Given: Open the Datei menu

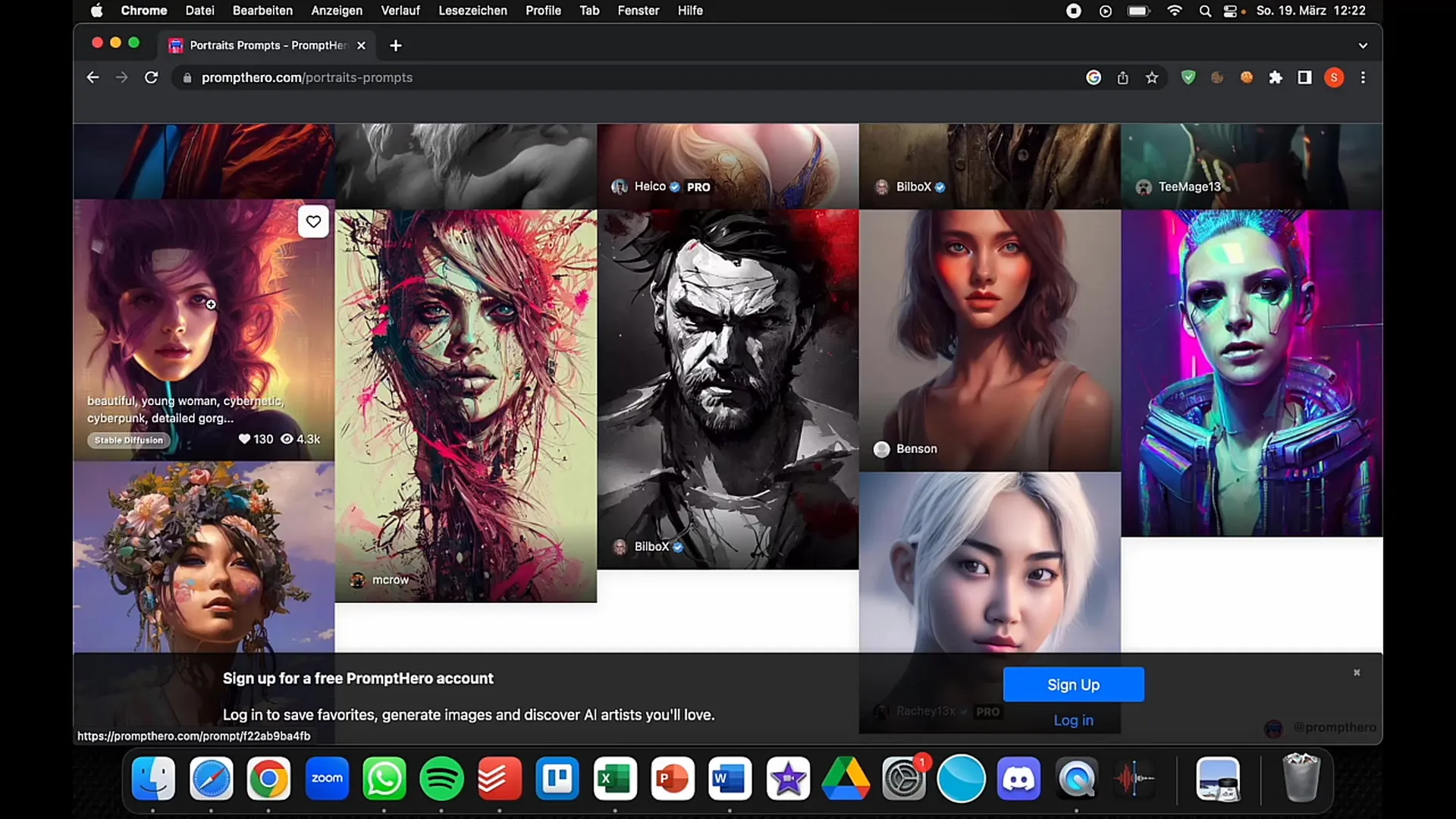Looking at the screenshot, I should coord(199,11).
